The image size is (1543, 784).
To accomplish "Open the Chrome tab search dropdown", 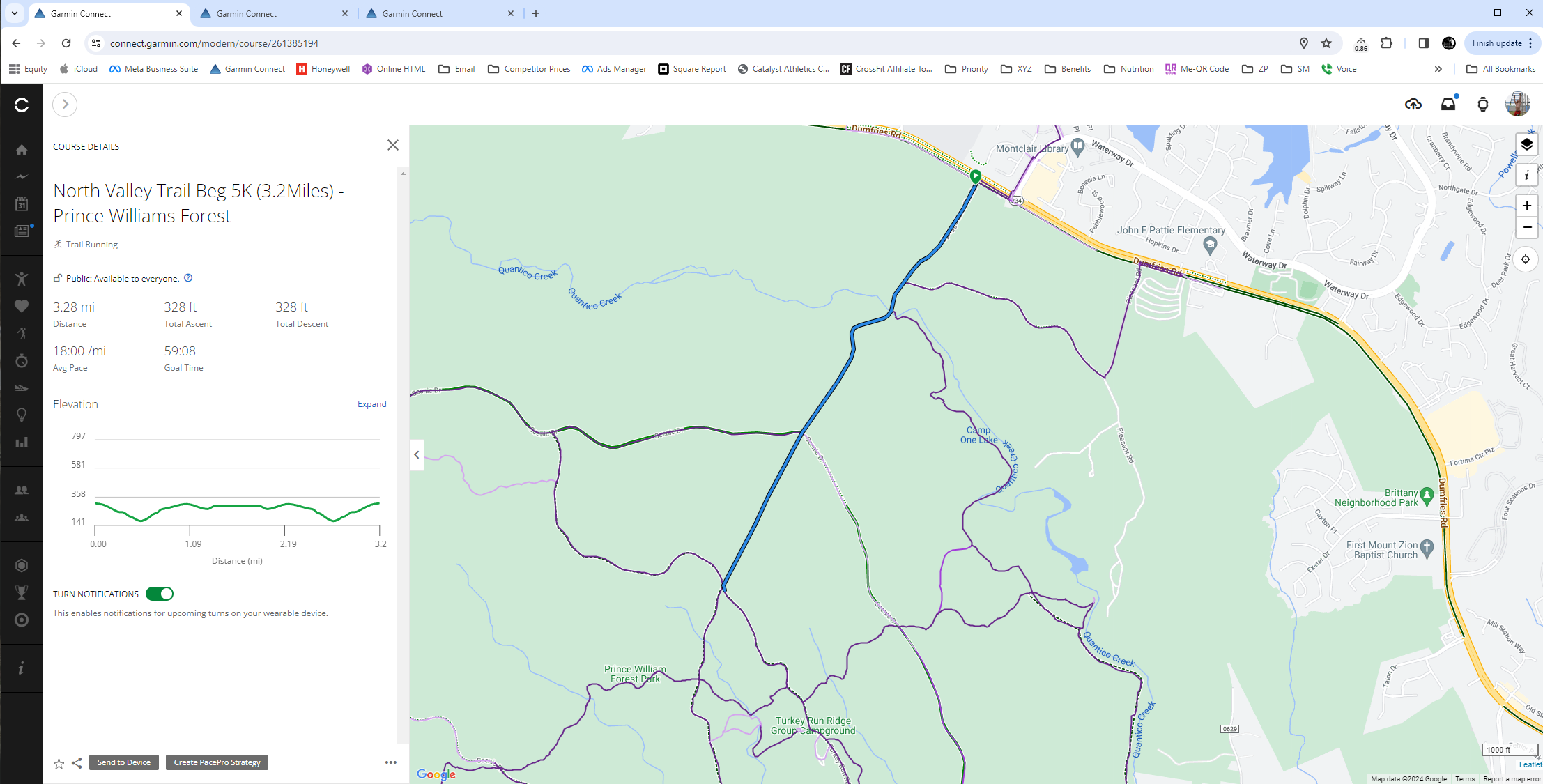I will (x=14, y=13).
